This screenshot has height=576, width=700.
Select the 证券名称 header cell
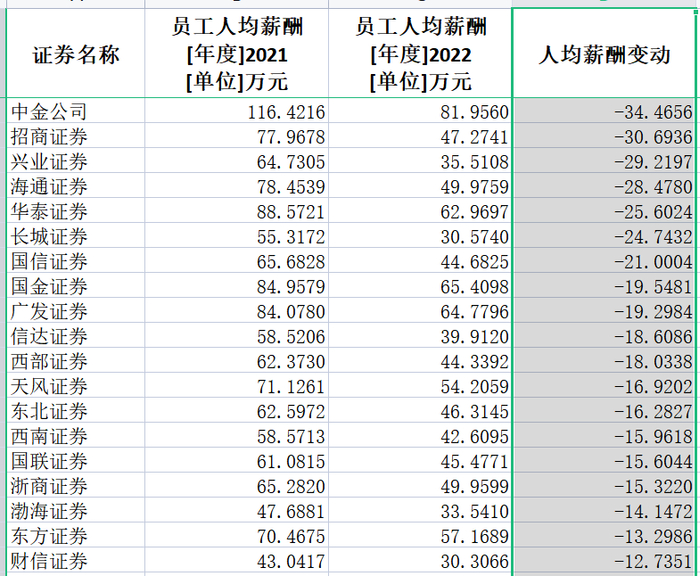tap(75, 53)
